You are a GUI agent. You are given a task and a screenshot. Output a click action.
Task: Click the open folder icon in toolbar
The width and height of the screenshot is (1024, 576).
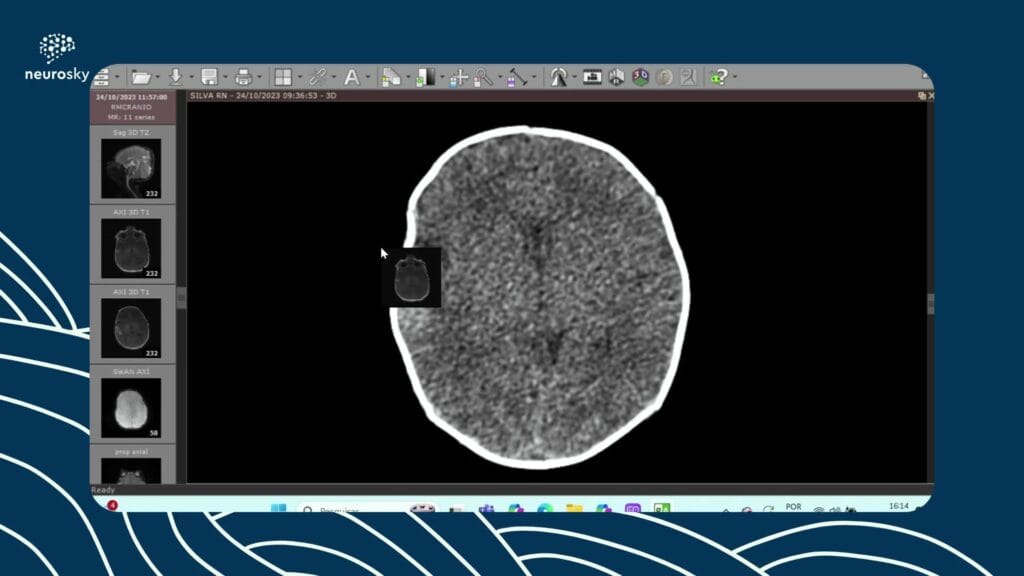[x=140, y=77]
